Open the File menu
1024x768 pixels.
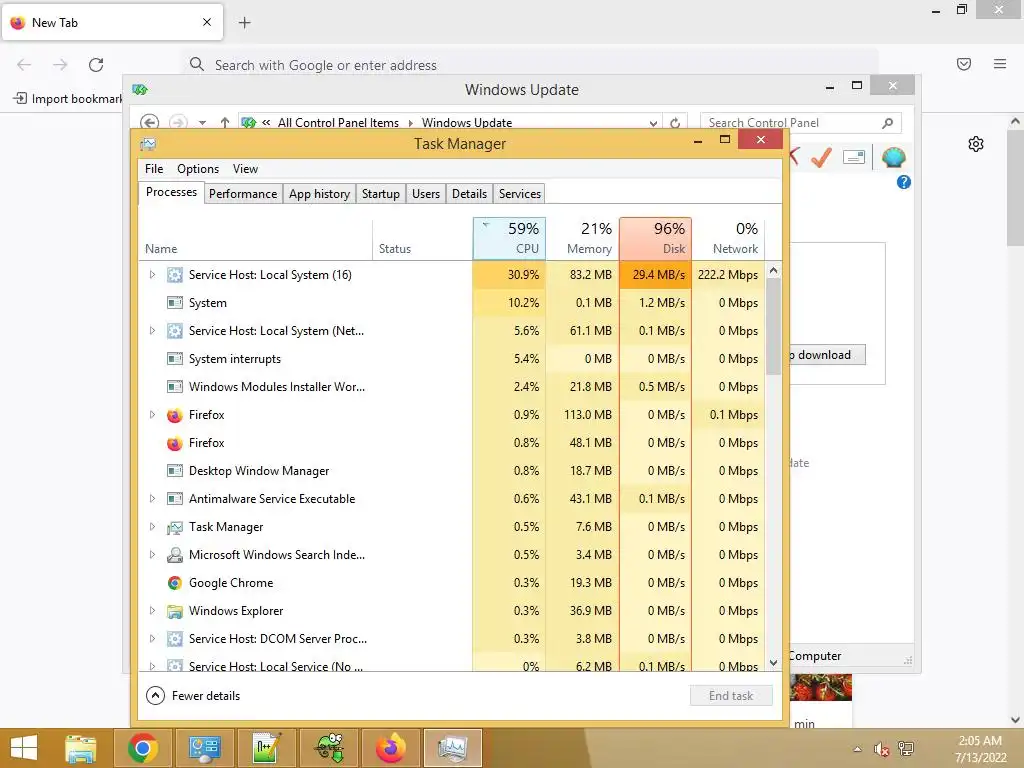coord(154,168)
